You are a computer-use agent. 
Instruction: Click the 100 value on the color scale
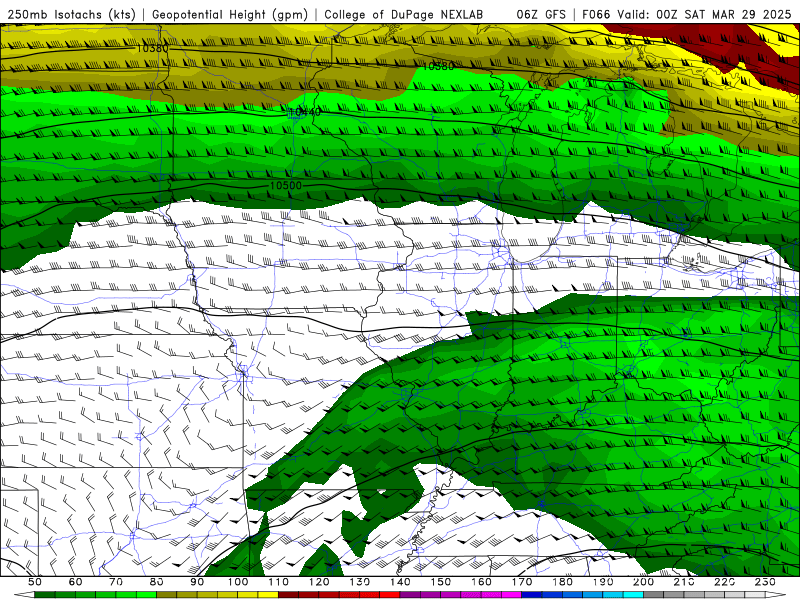tap(238, 582)
